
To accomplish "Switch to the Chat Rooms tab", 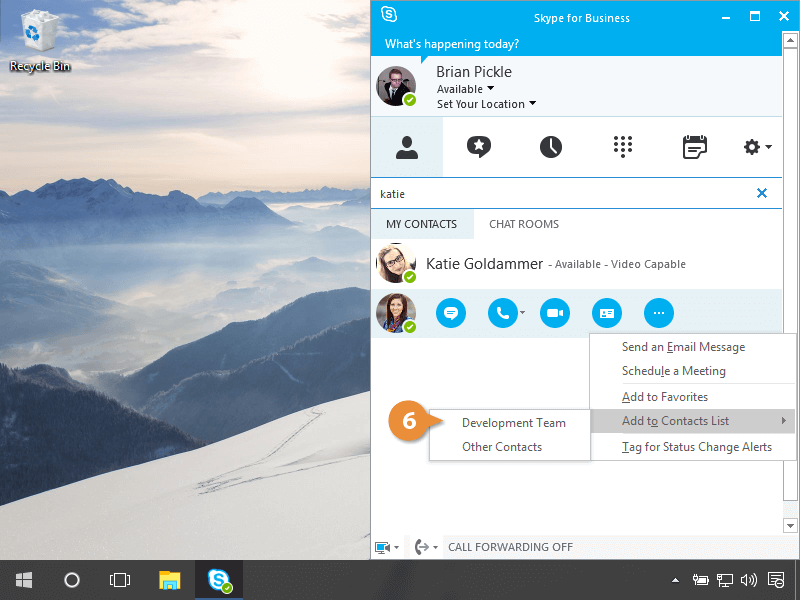I will click(x=523, y=224).
